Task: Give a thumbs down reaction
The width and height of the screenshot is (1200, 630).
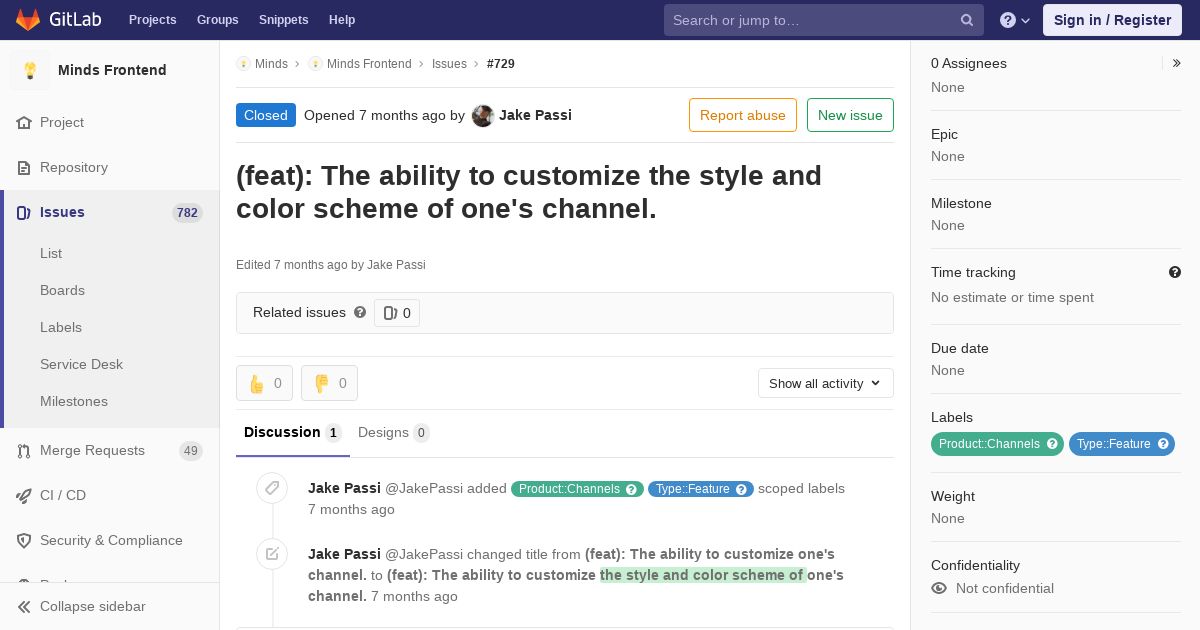Action: pyautogui.click(x=329, y=383)
